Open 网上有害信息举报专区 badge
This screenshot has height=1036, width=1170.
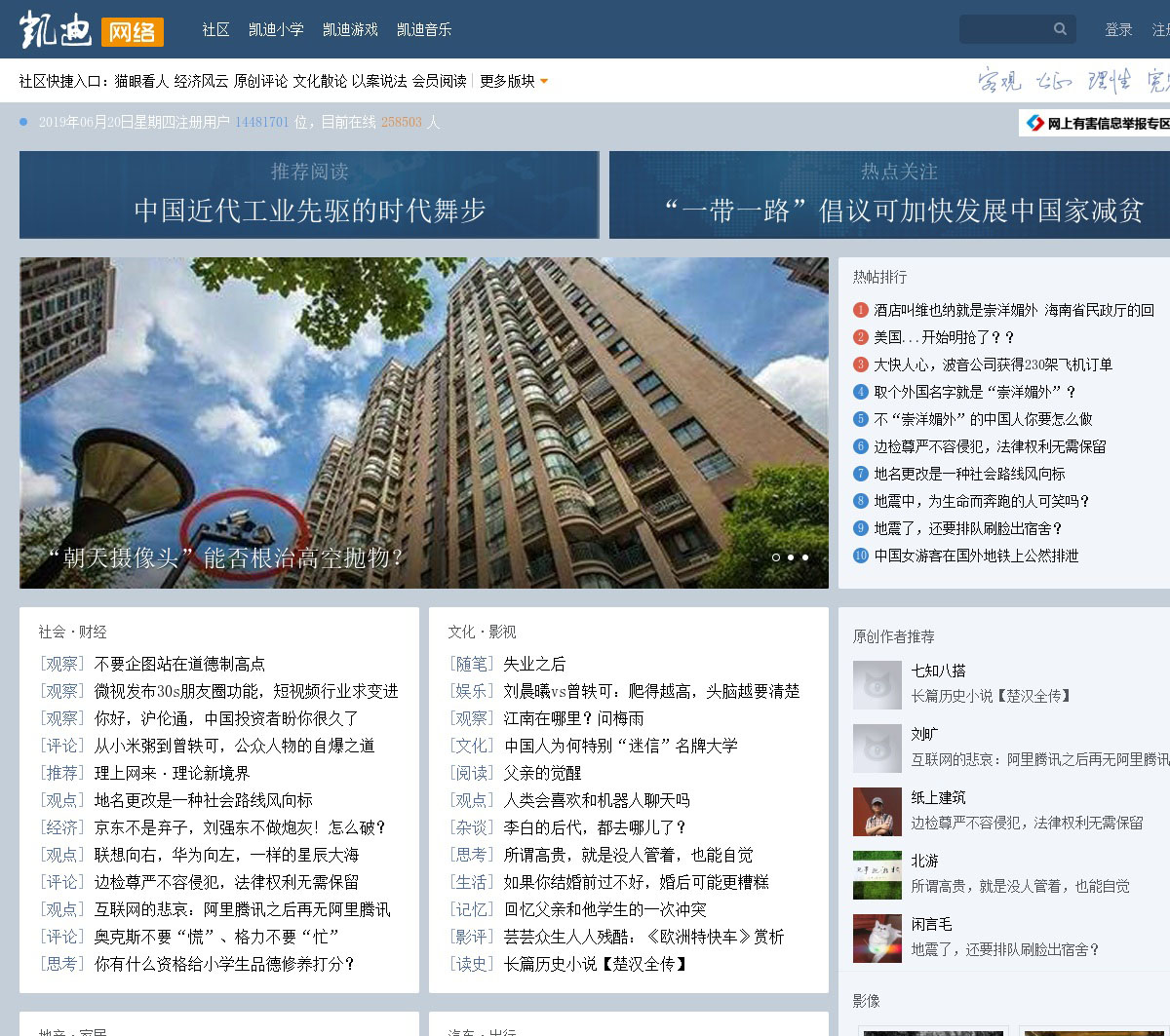1095,123
